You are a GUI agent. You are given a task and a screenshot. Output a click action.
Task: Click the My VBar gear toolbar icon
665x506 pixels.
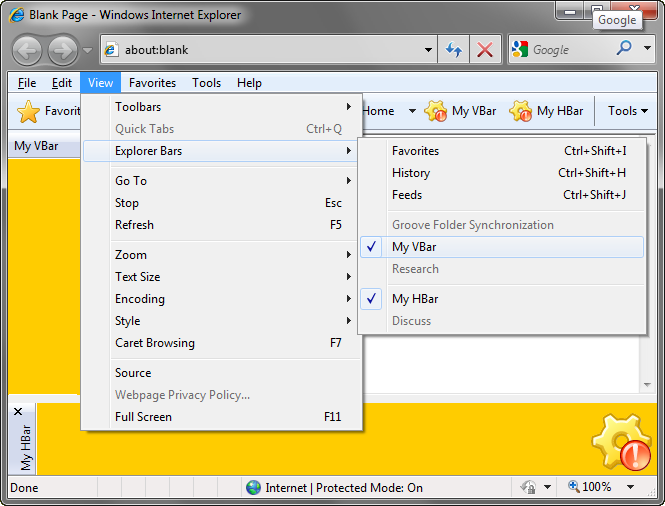pos(436,111)
